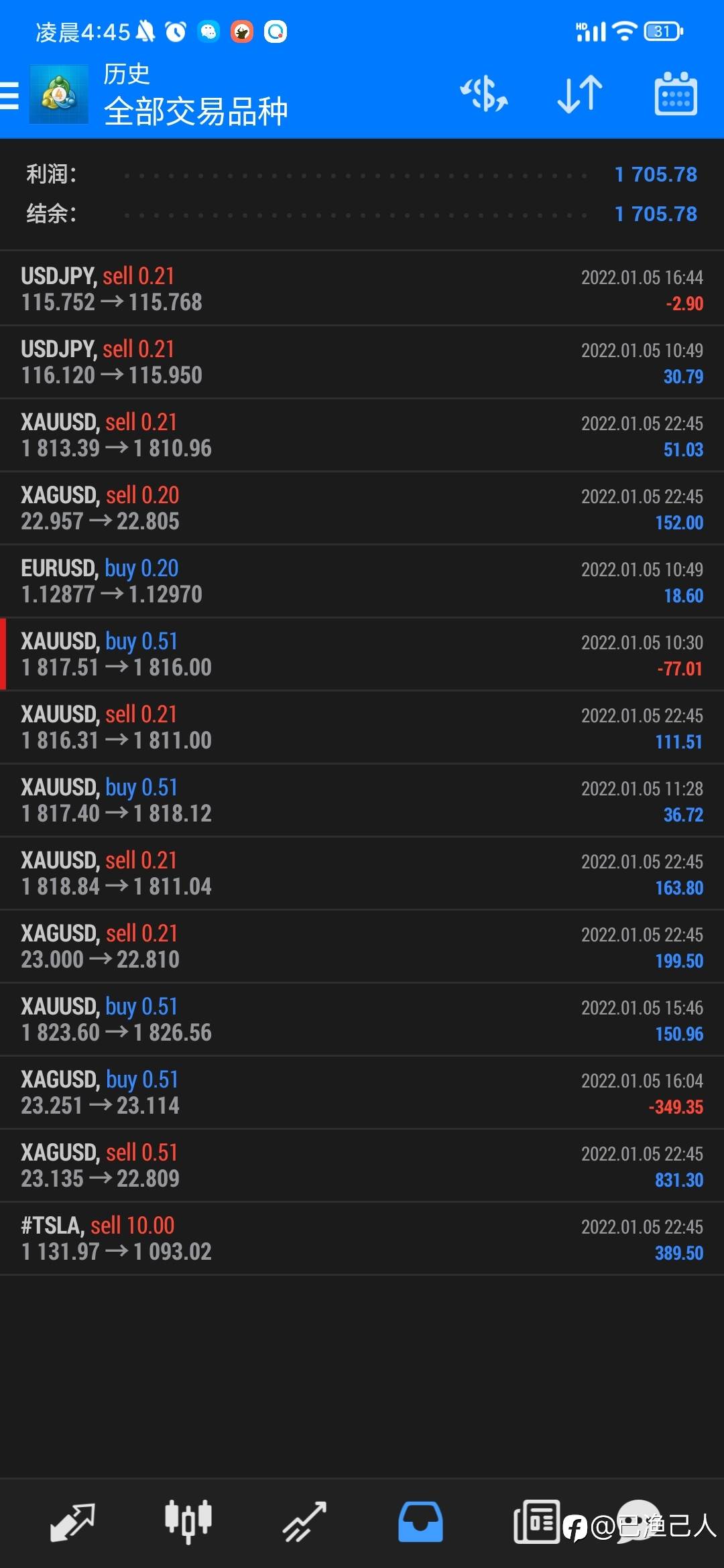The width and height of the screenshot is (724, 1568).
Task: Tap XAUUSD buy 0.51 trade with -77.01 loss
Action: tap(362, 654)
